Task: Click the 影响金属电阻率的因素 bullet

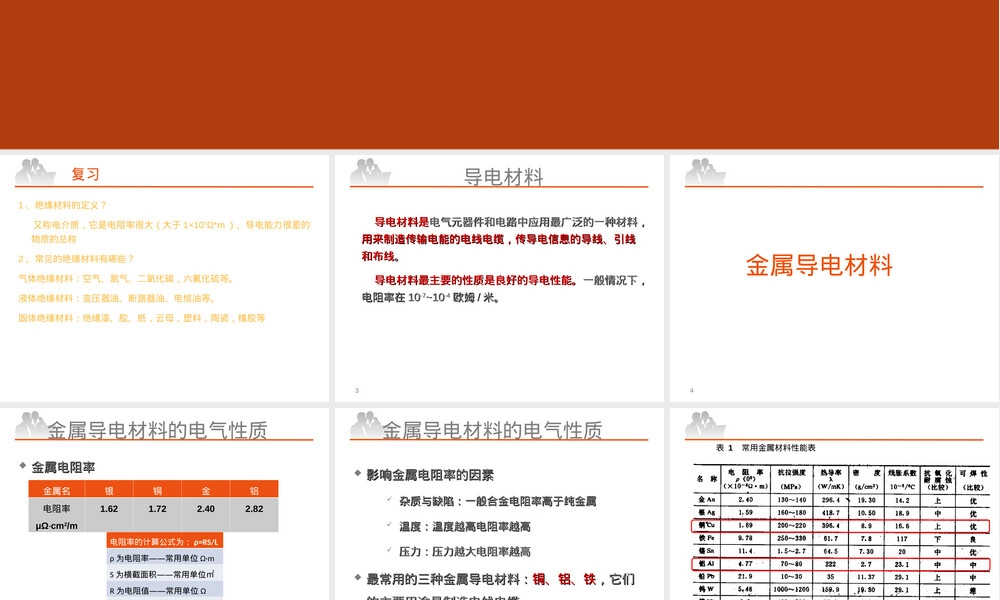Action: (x=430, y=475)
